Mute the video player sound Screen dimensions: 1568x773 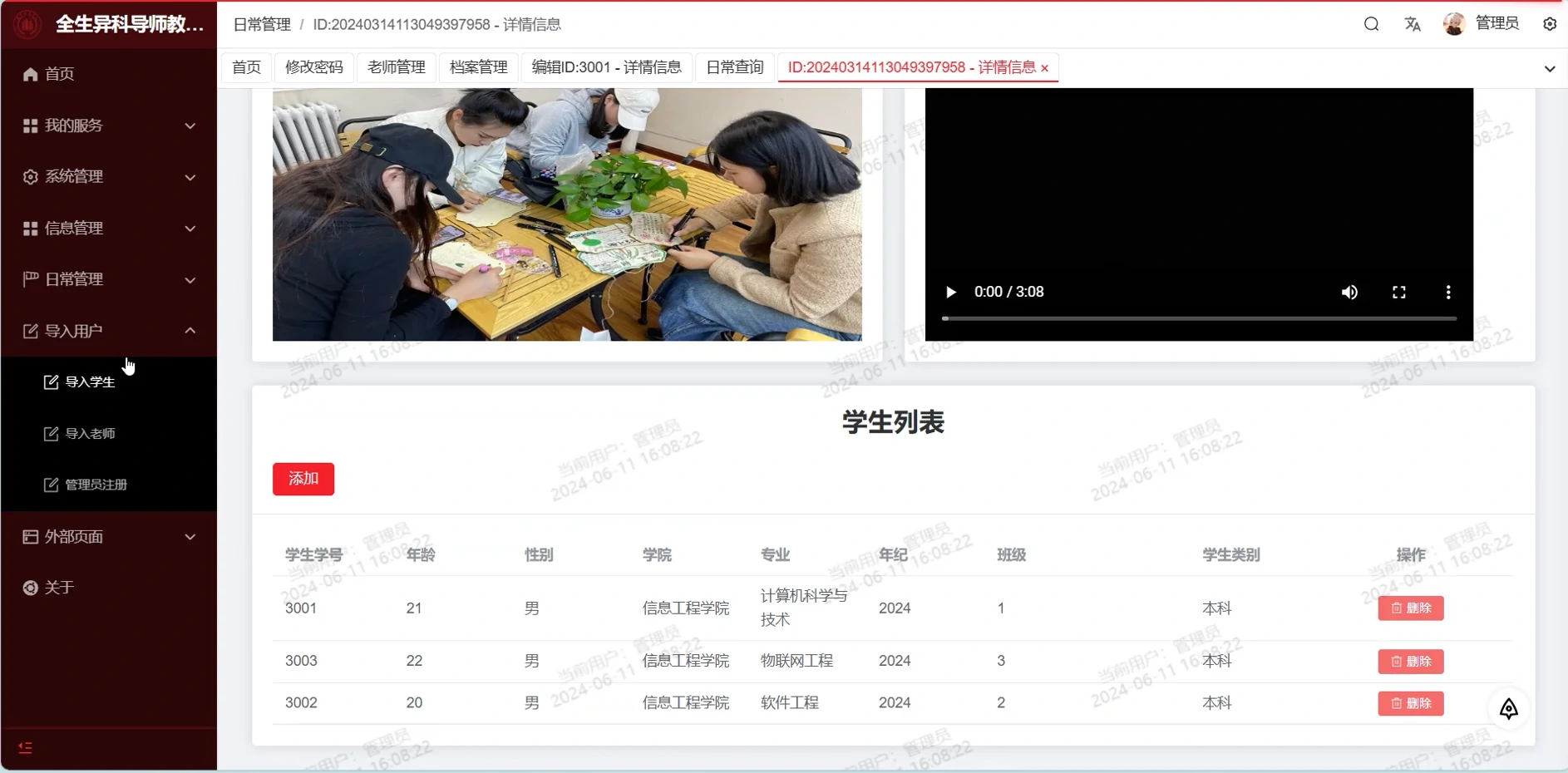click(x=1349, y=293)
